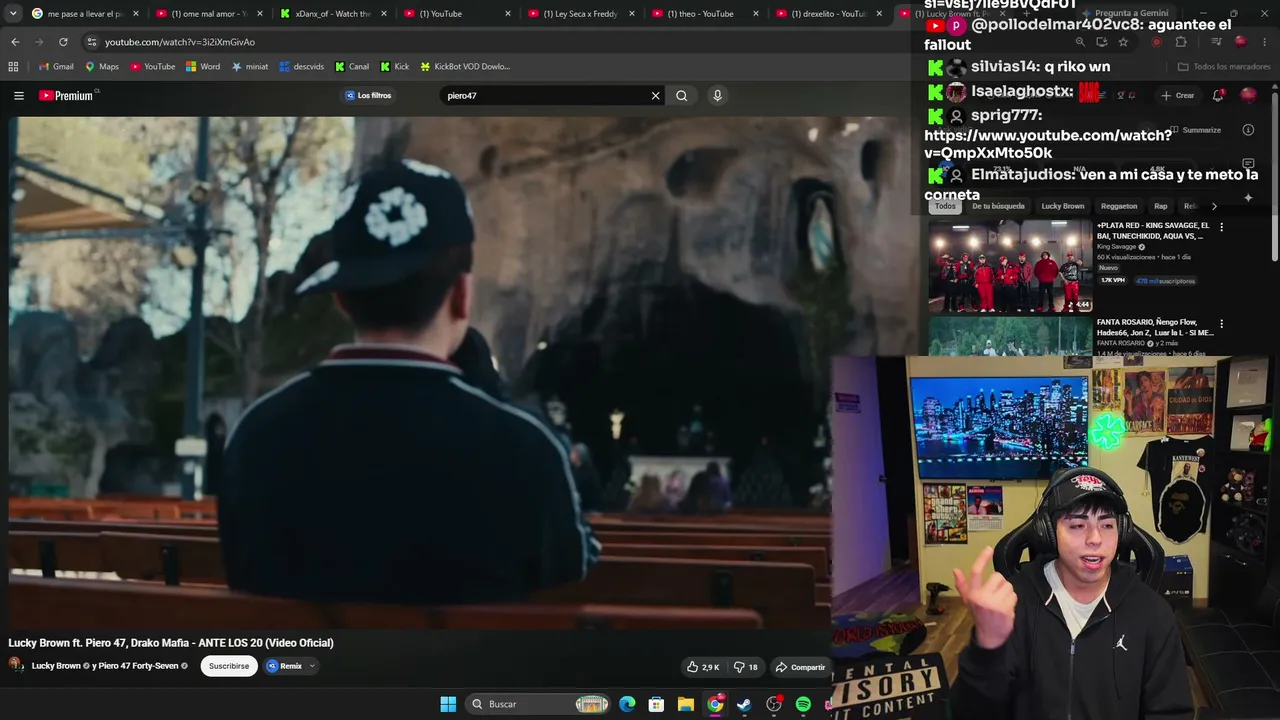Open the Windows Start menu
The width and height of the screenshot is (1280, 720).
pos(448,704)
